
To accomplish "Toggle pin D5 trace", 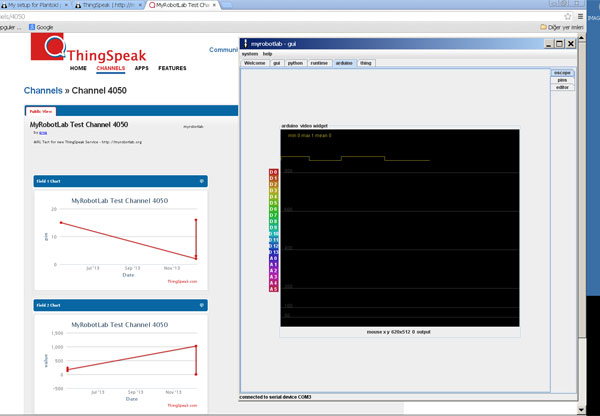I will (273, 203).
